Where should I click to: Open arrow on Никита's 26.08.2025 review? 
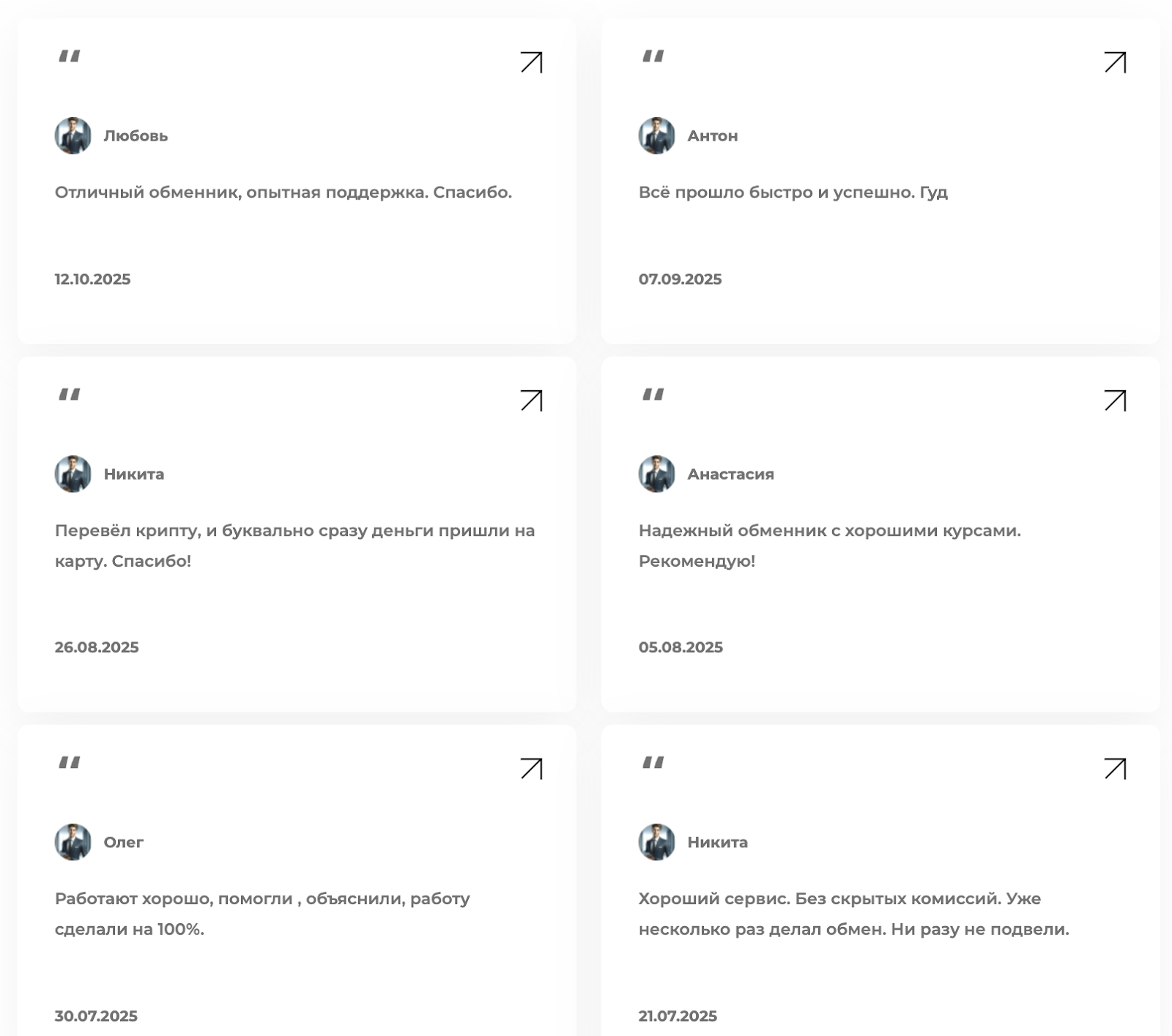[532, 400]
